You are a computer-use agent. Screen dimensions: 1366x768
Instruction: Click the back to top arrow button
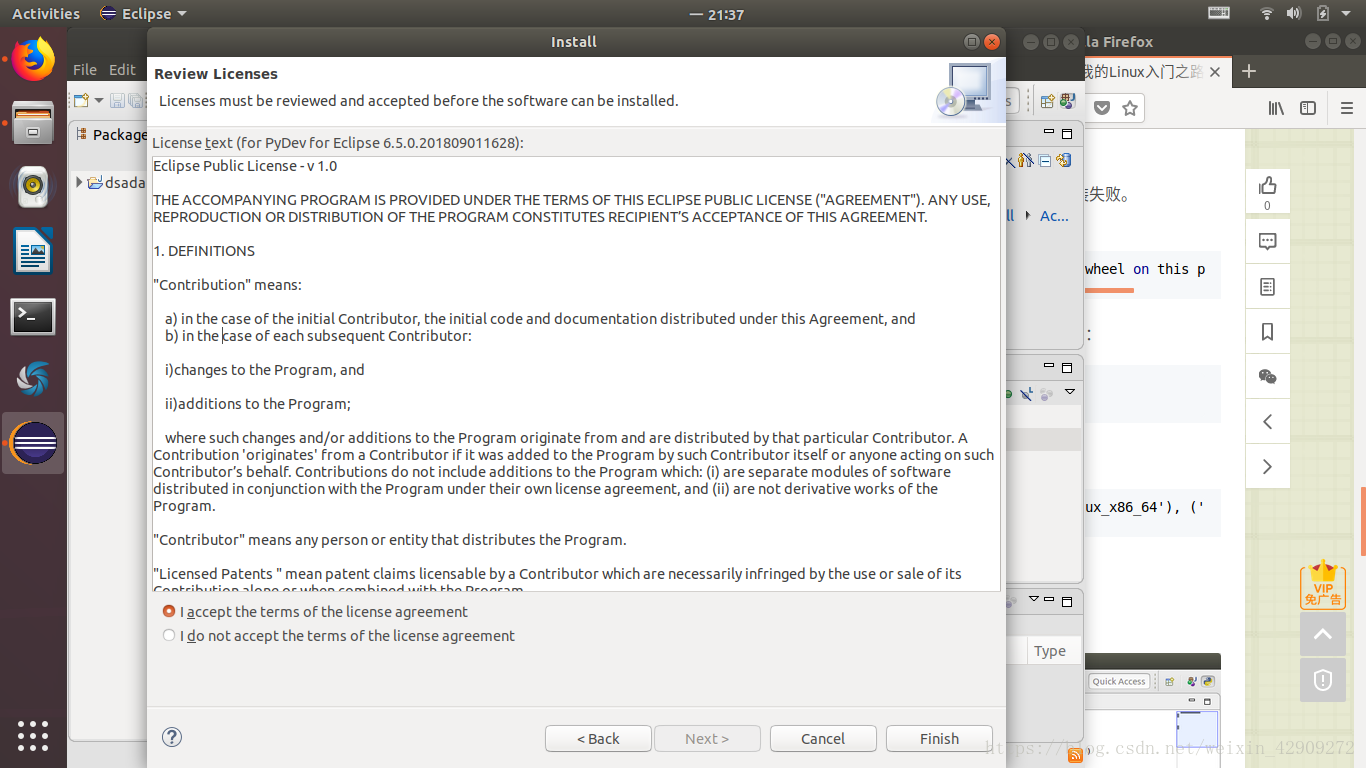pos(1323,634)
